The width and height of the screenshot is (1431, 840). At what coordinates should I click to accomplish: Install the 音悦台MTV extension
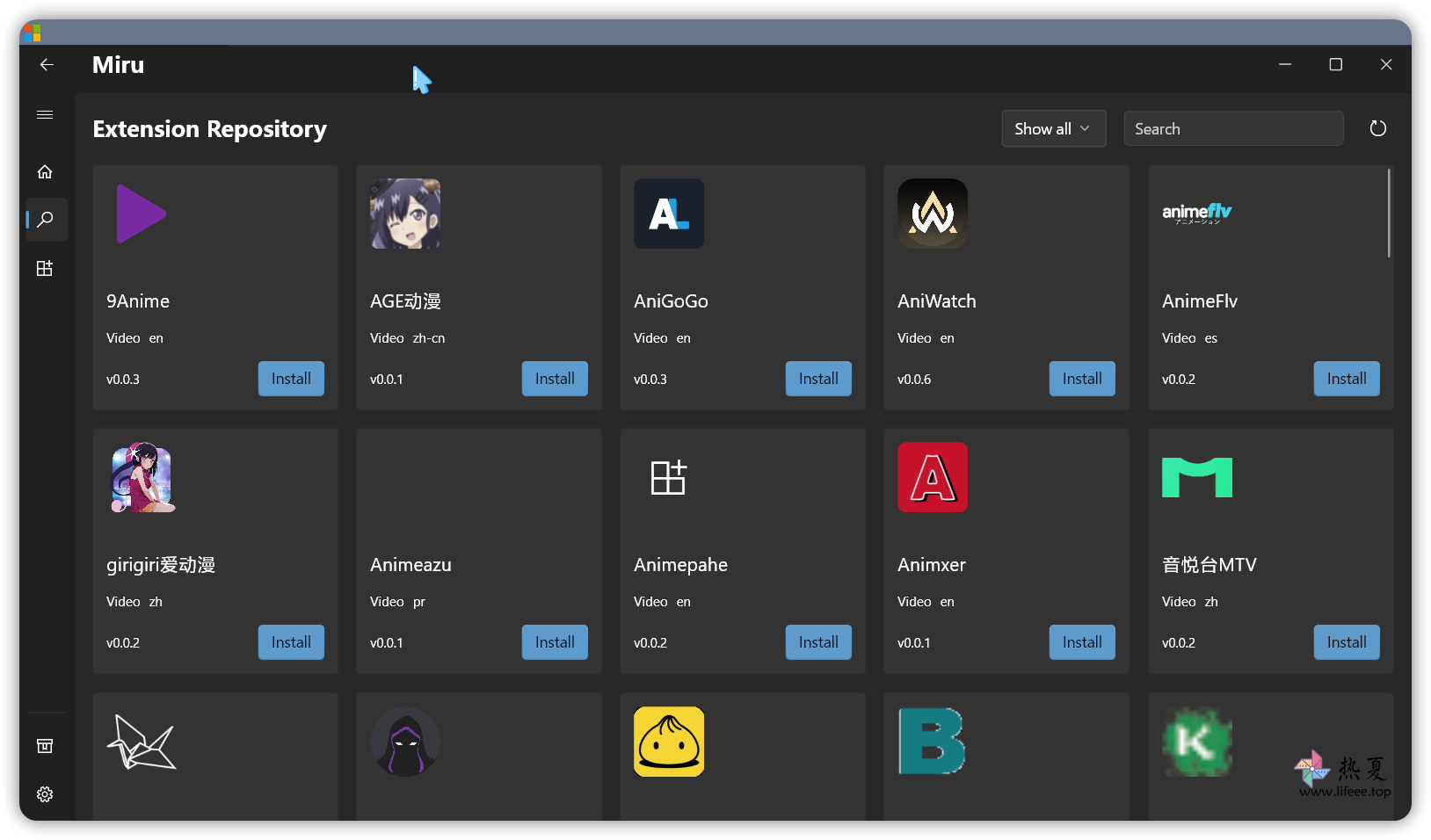pyautogui.click(x=1346, y=642)
